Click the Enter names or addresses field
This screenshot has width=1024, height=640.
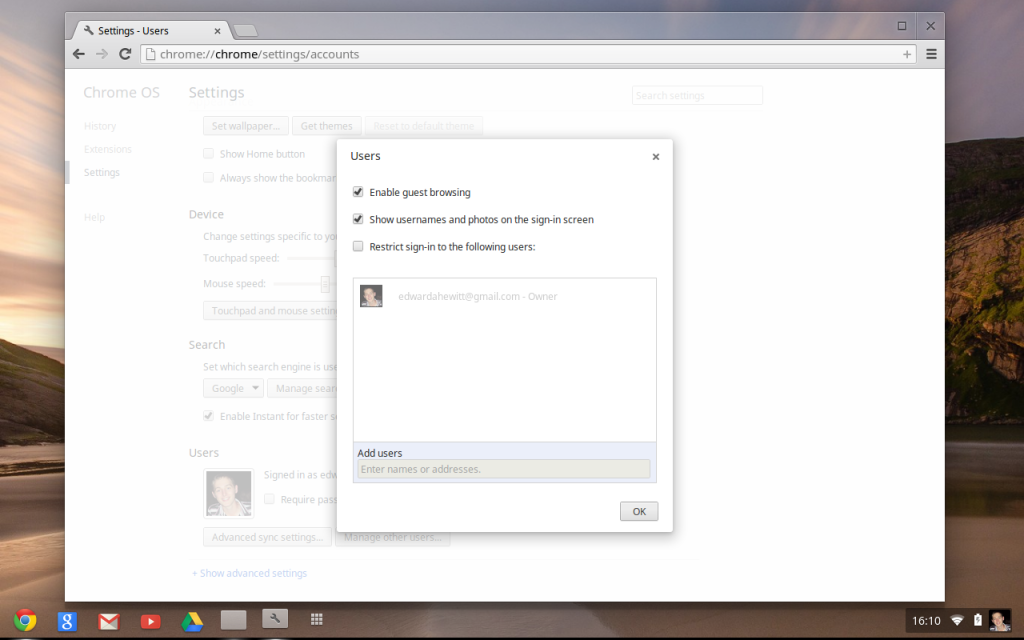[503, 469]
